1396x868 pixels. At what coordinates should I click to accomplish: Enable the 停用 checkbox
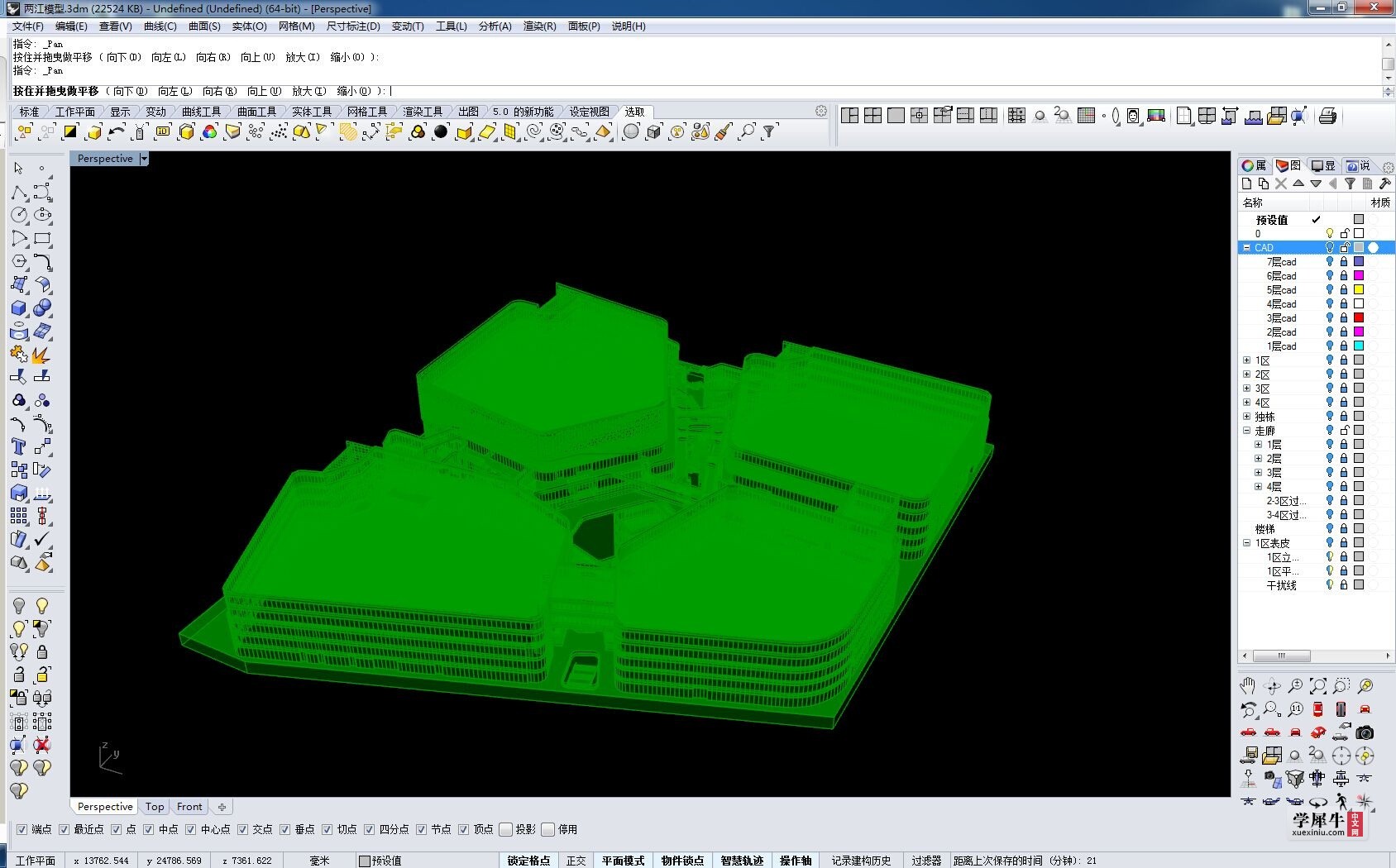pos(548,829)
